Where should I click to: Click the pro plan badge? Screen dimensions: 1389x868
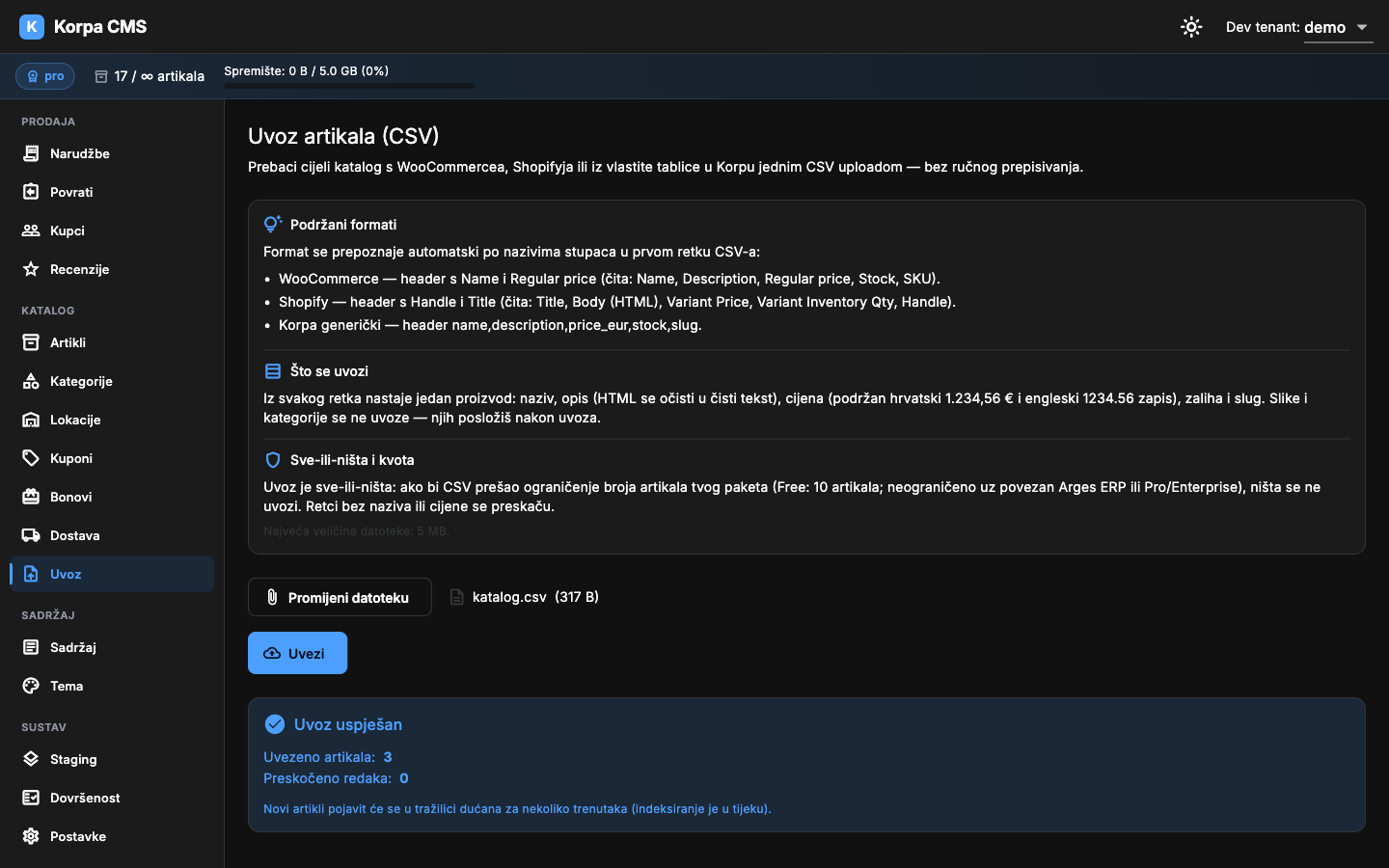coord(45,76)
